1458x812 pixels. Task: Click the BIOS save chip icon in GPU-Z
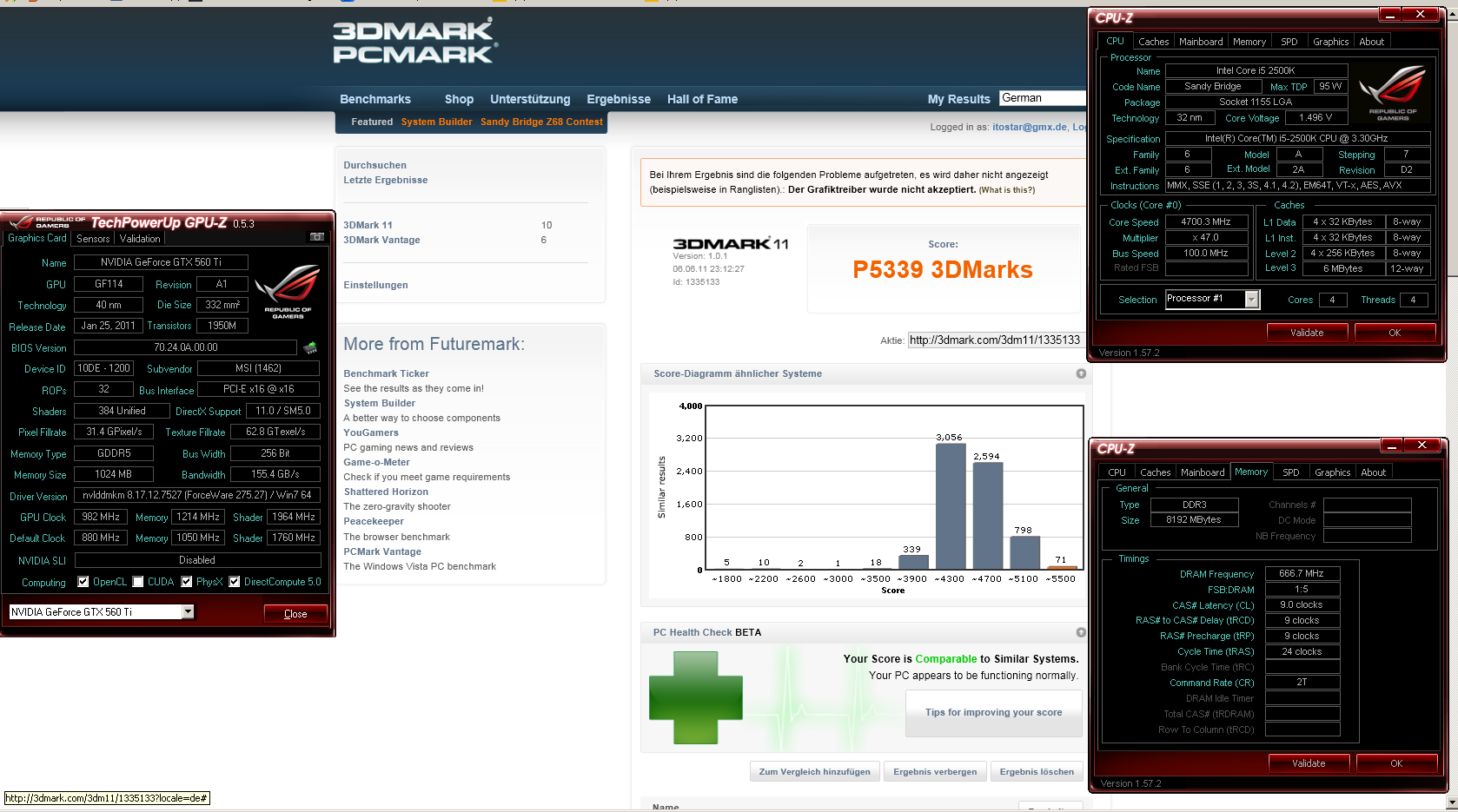310,347
